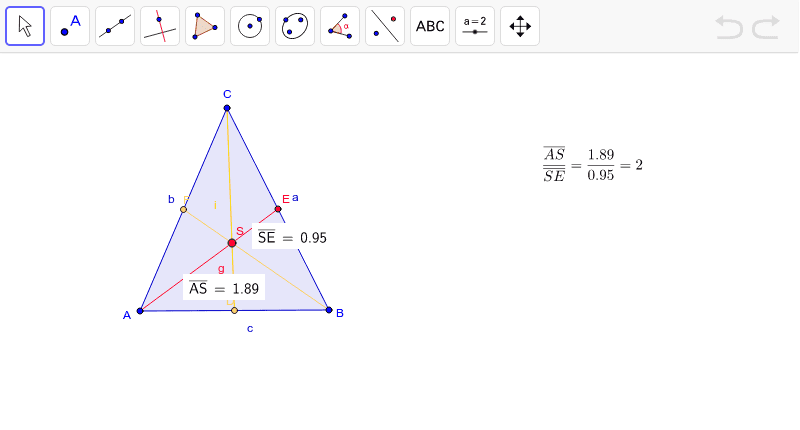Select Reflect about Line tool
Screen dimensions: 800x430
point(385,26)
